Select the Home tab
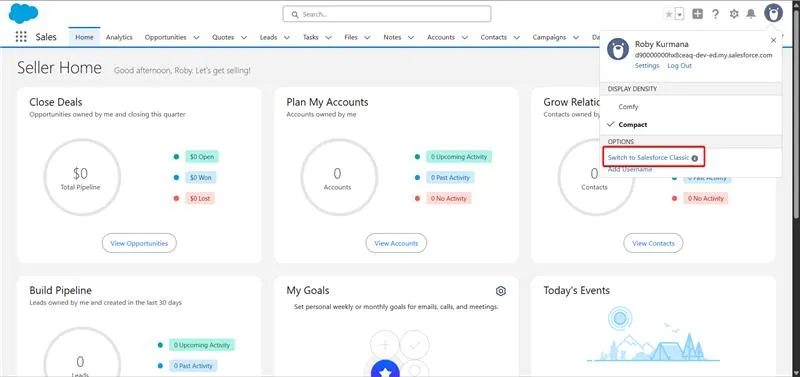The width and height of the screenshot is (800, 377). click(84, 37)
